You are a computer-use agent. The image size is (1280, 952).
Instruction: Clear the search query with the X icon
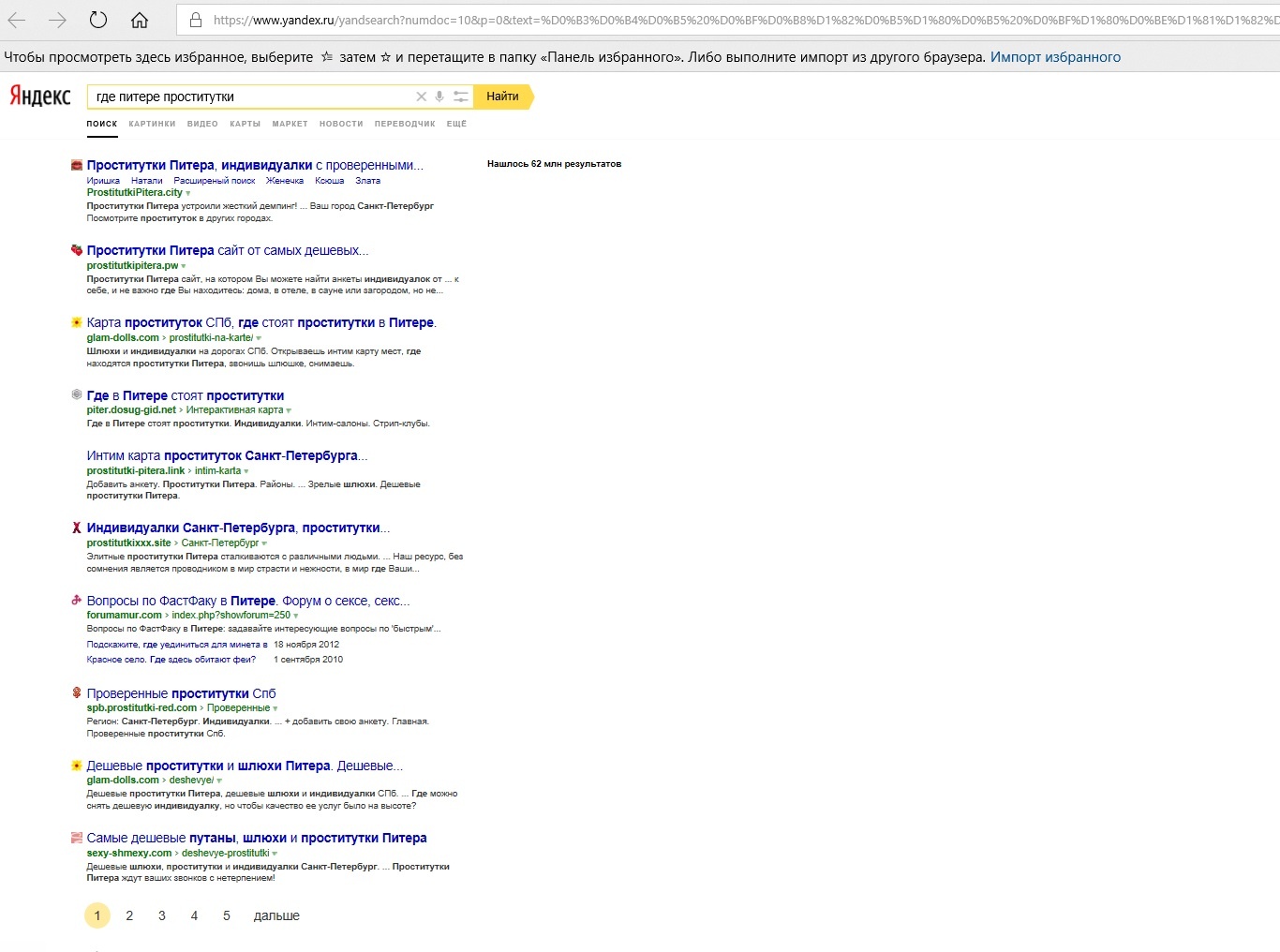421,97
